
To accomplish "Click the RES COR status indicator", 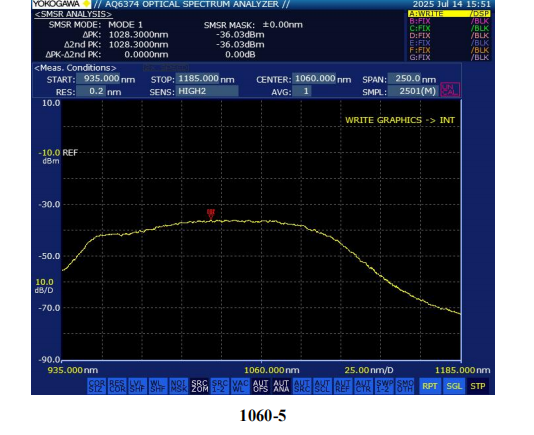I will click(x=117, y=386).
